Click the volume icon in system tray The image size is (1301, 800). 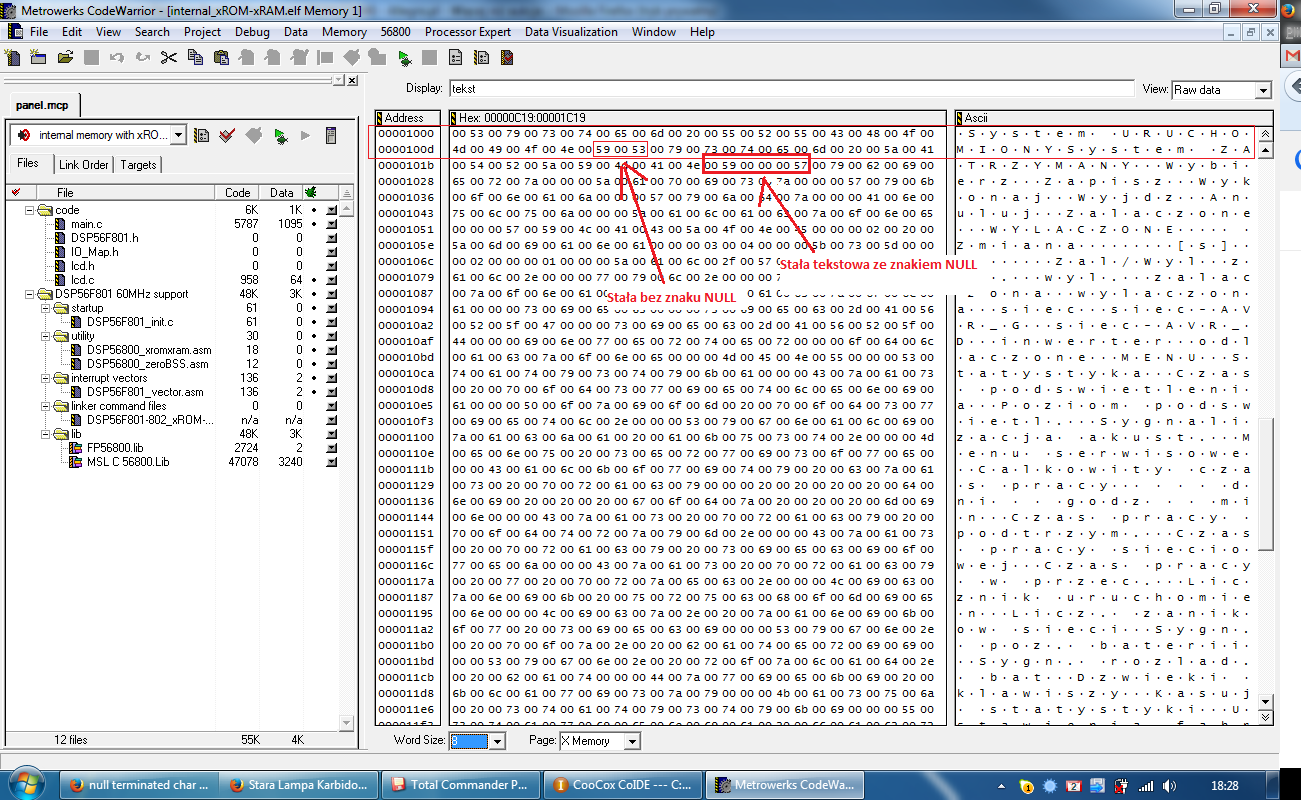pyautogui.click(x=1170, y=785)
